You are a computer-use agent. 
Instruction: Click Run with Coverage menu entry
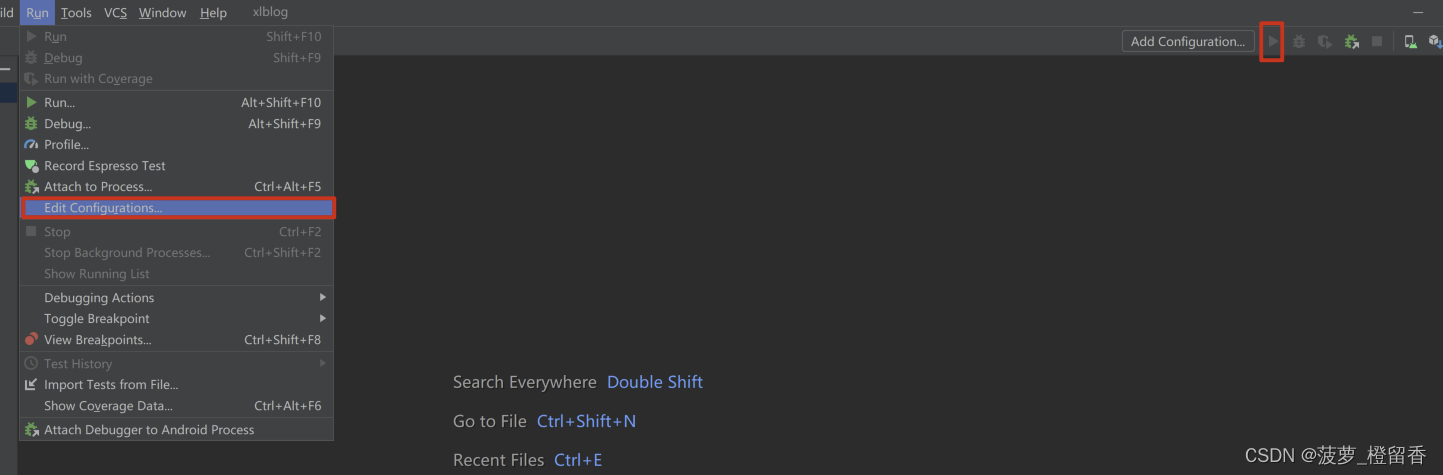(176, 79)
